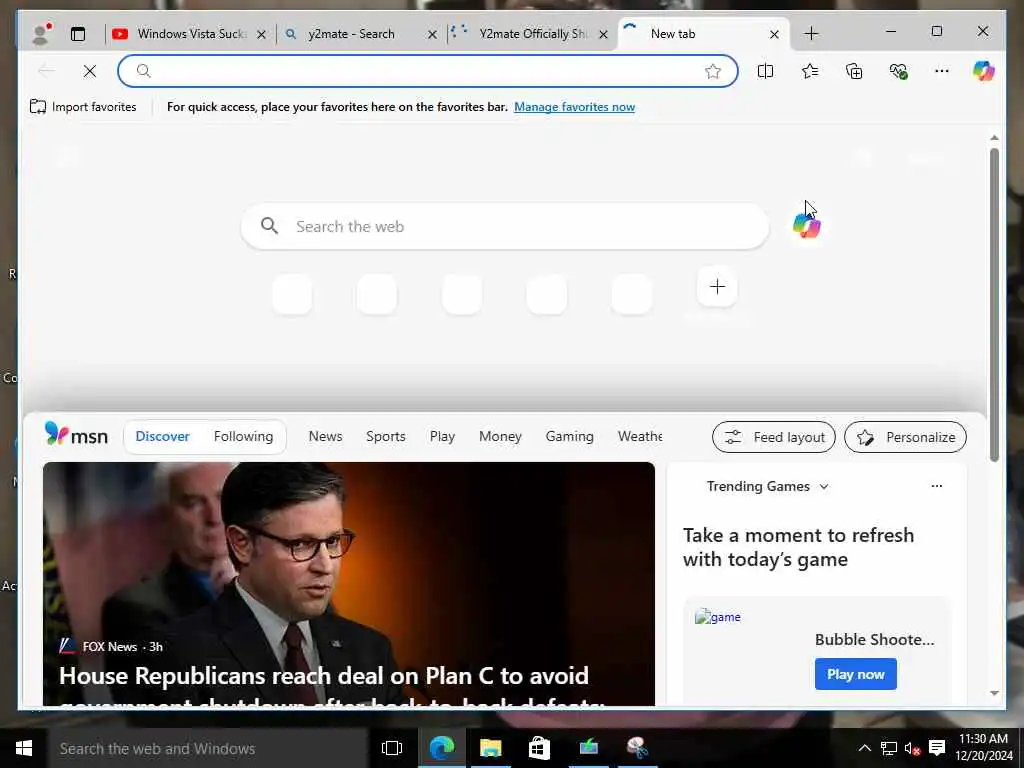Open Browser essentials heart icon
The height and width of the screenshot is (768, 1024).
899,71
